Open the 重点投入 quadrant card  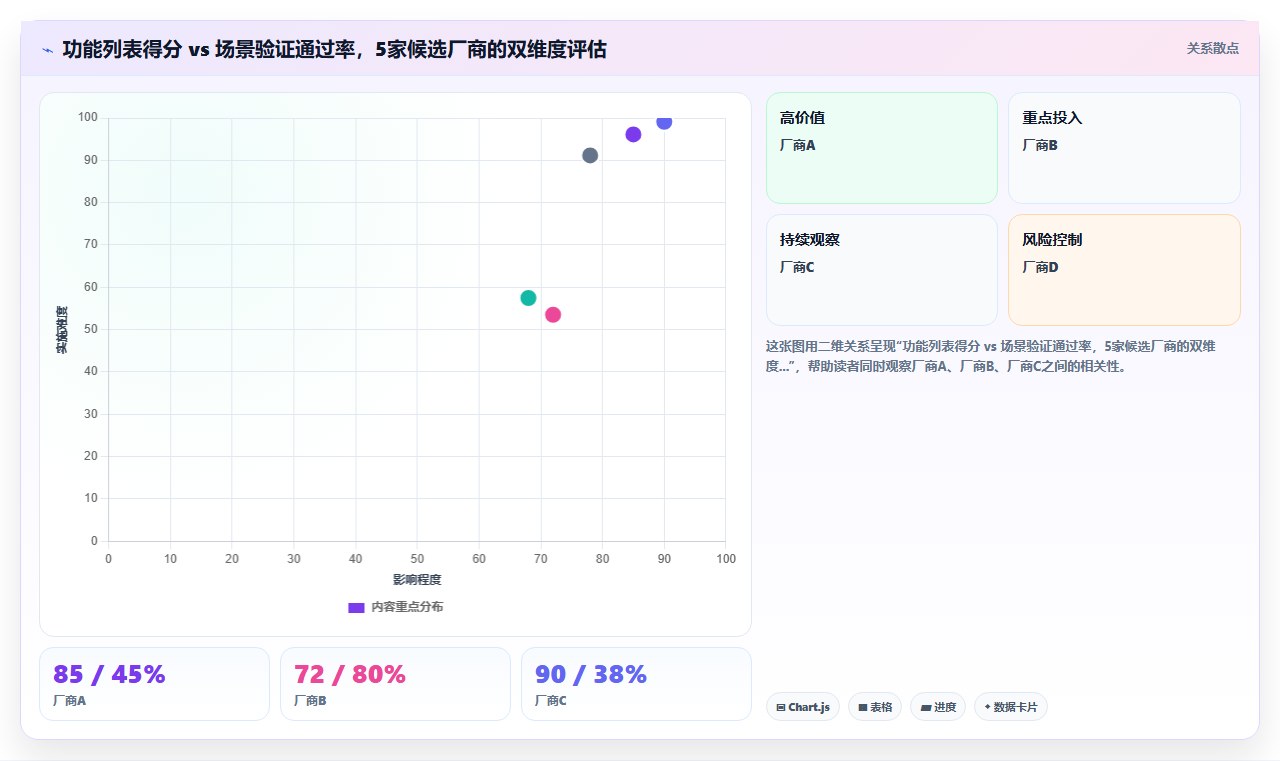tap(1124, 148)
